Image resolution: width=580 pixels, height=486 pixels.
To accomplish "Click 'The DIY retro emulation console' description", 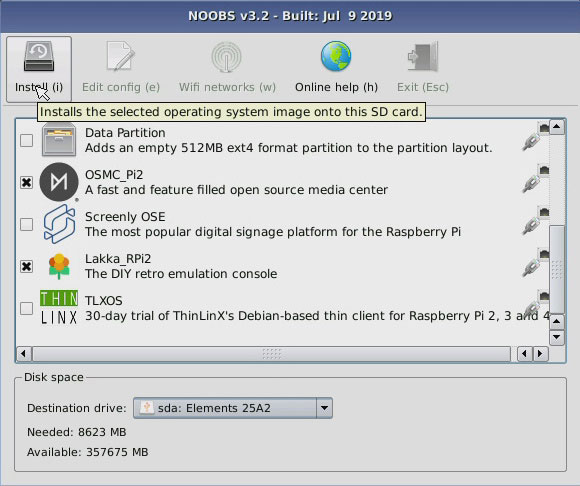I will (x=181, y=274).
